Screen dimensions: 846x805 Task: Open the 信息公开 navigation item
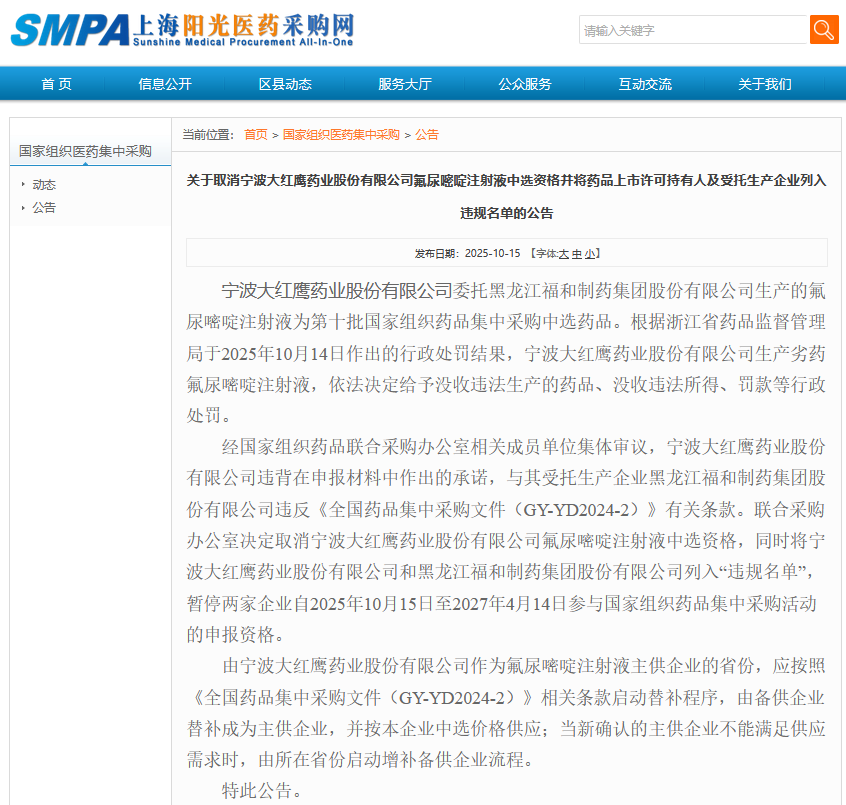click(165, 84)
